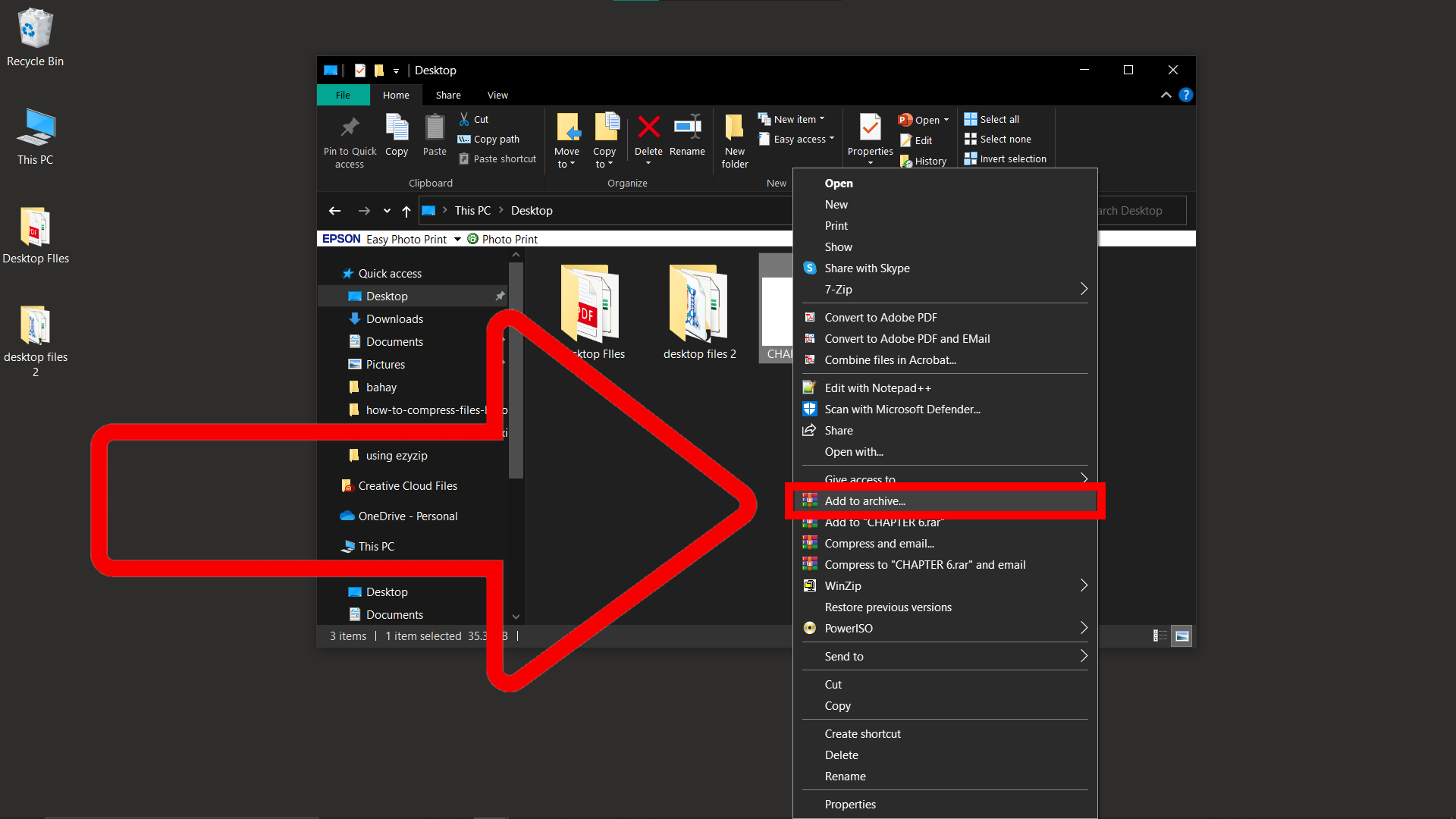Click the Combine files in Acrobat icon
1456x819 pixels.
click(809, 360)
